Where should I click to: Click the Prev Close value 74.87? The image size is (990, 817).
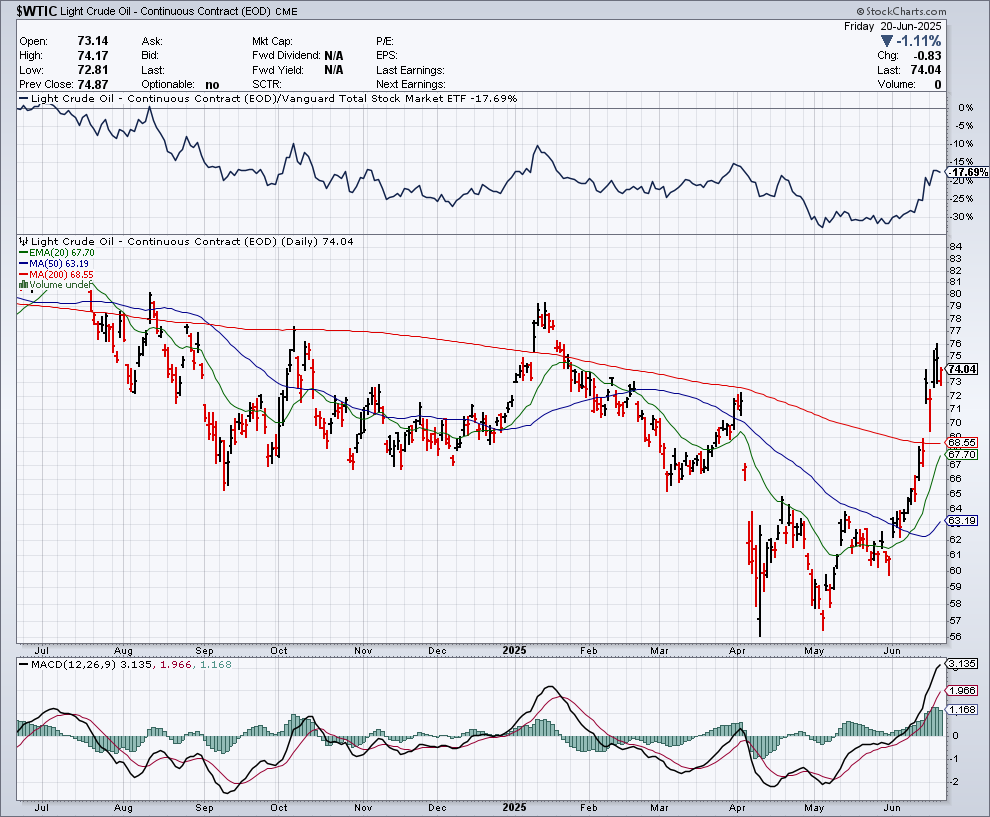click(93, 85)
